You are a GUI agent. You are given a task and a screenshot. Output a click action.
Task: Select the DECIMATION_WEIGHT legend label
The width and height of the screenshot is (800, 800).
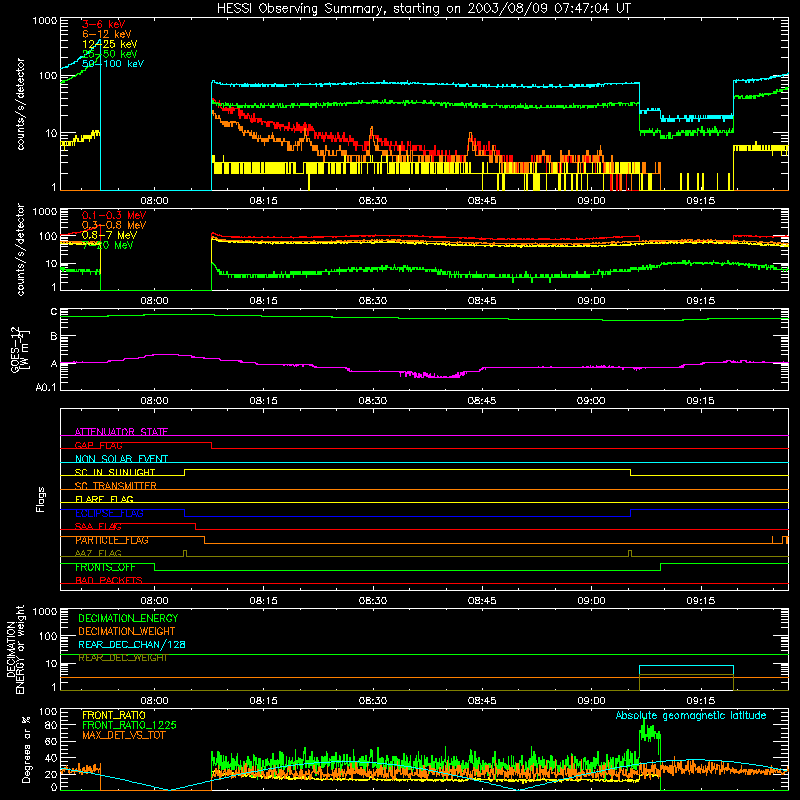[x=127, y=632]
